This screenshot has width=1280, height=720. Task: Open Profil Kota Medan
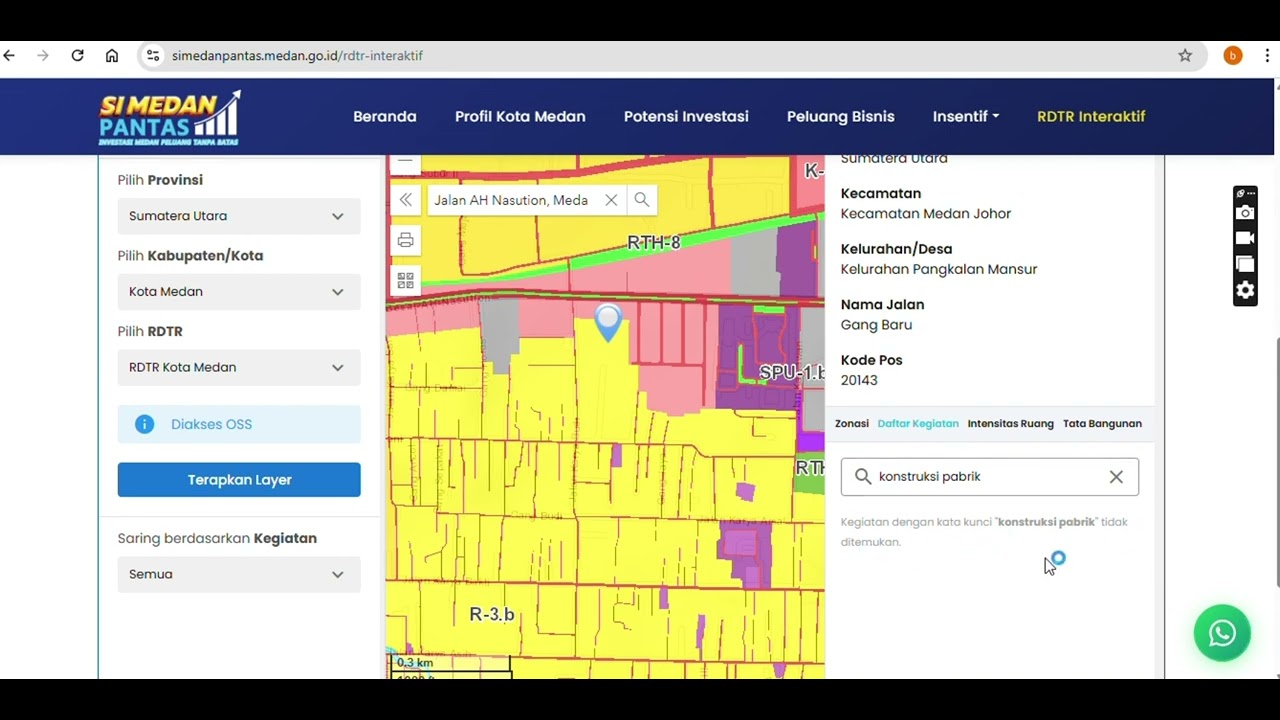[x=520, y=117]
